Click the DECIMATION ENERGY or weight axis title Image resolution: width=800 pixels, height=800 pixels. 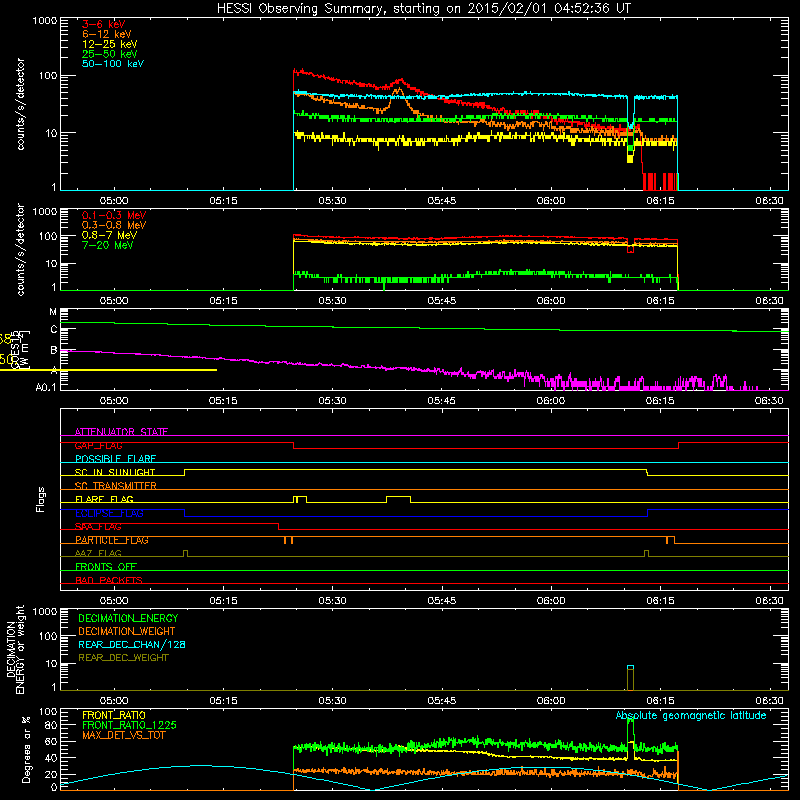(15, 649)
